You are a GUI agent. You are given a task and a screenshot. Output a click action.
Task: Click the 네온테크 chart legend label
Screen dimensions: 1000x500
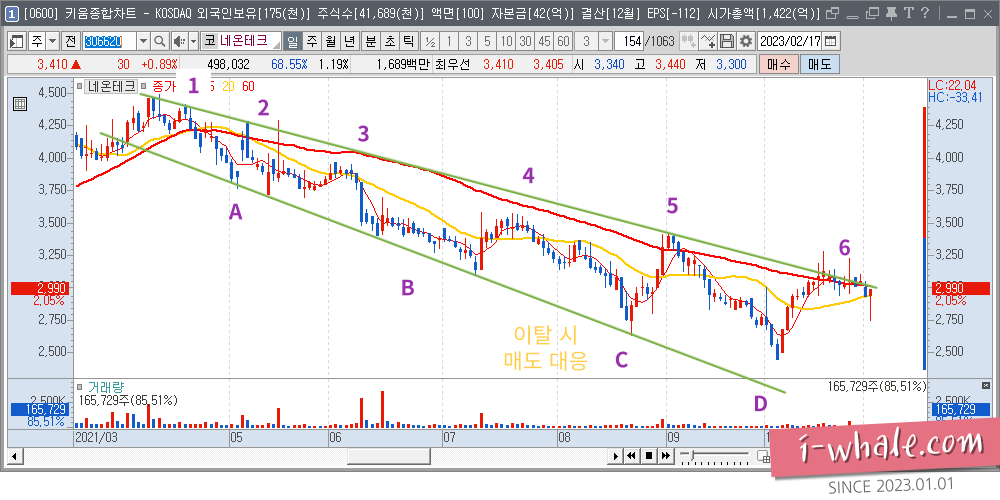point(112,86)
